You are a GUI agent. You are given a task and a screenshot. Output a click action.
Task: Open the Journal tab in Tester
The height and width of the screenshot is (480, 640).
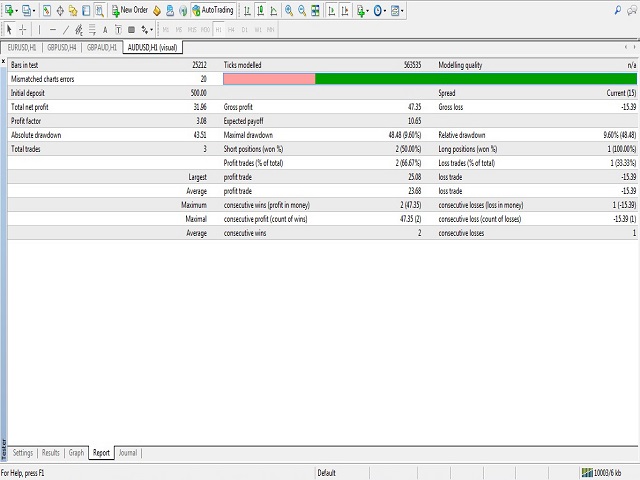coord(128,453)
